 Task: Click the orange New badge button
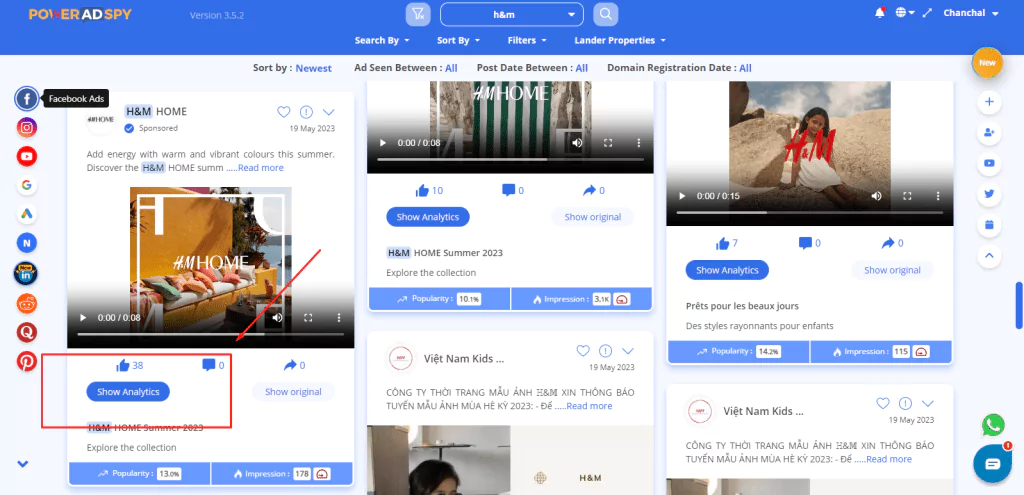[987, 63]
